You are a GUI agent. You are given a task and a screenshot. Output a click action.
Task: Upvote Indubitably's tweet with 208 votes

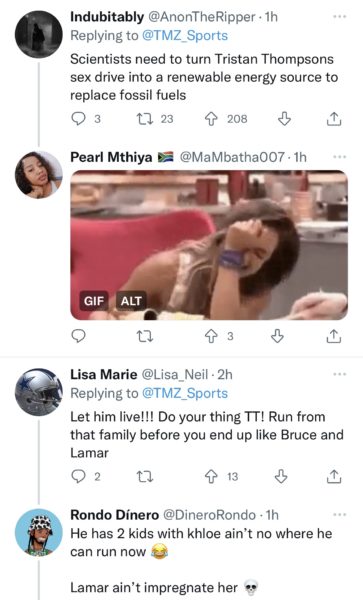pyautogui.click(x=211, y=119)
